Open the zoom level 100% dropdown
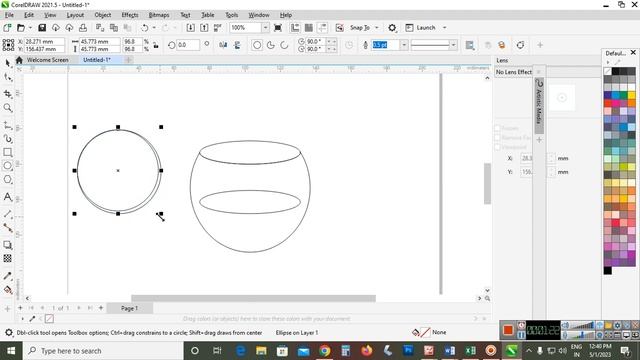Screen dimensions: 640x360 [265, 28]
